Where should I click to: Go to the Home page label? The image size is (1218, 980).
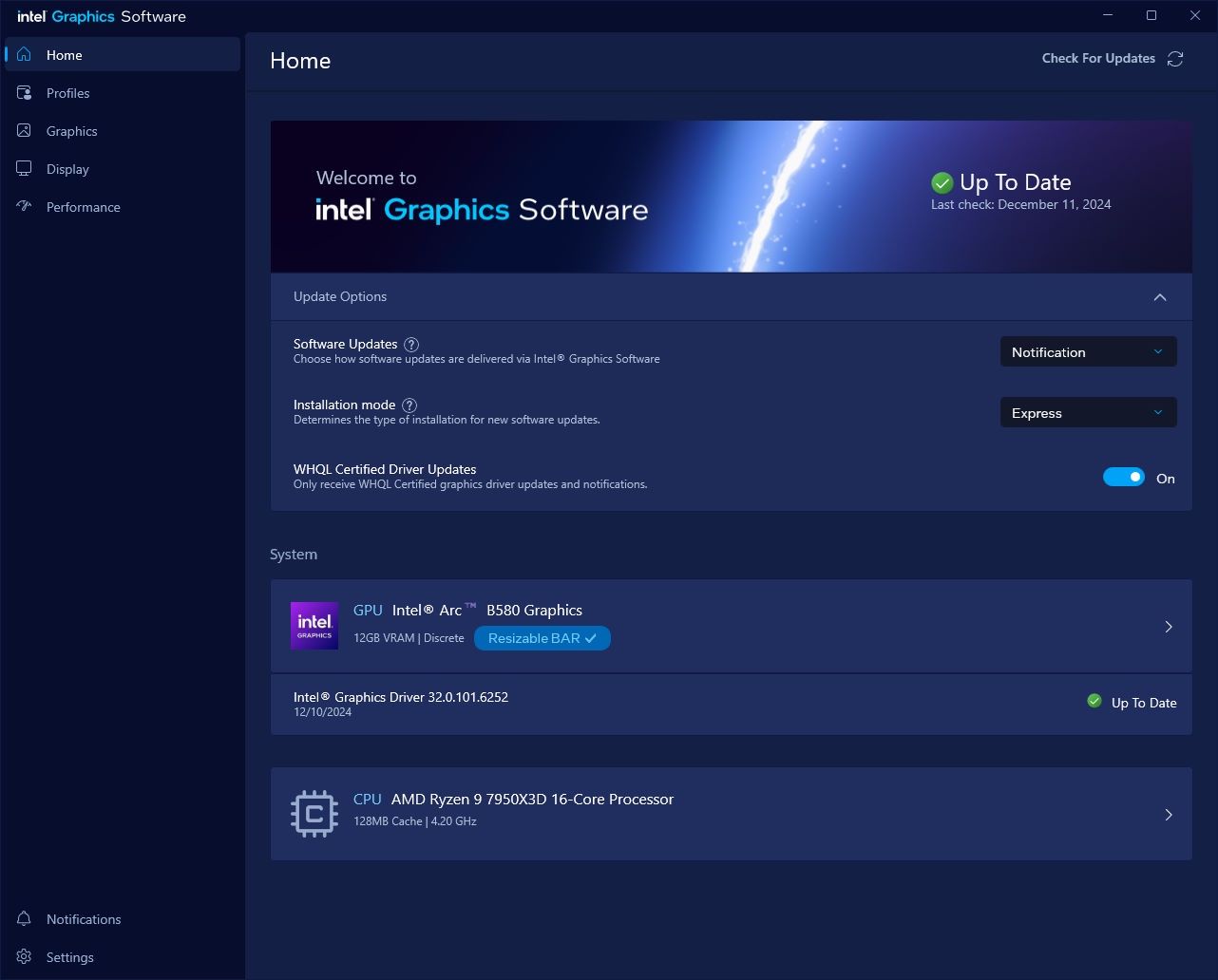pos(65,55)
